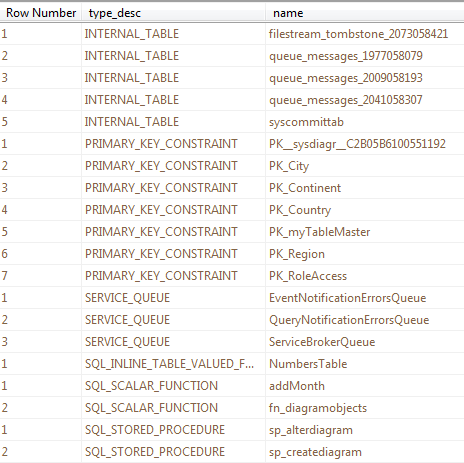The height and width of the screenshot is (463, 464).
Task: Select the filestream_tombstone_2073058421 cell
Action: pos(365,34)
